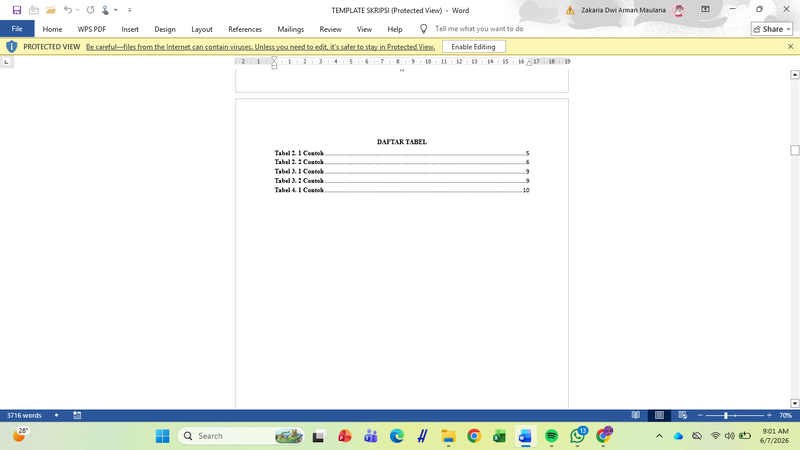Open Microsoft Edge from the taskbar
The height and width of the screenshot is (450, 800).
(x=396, y=436)
